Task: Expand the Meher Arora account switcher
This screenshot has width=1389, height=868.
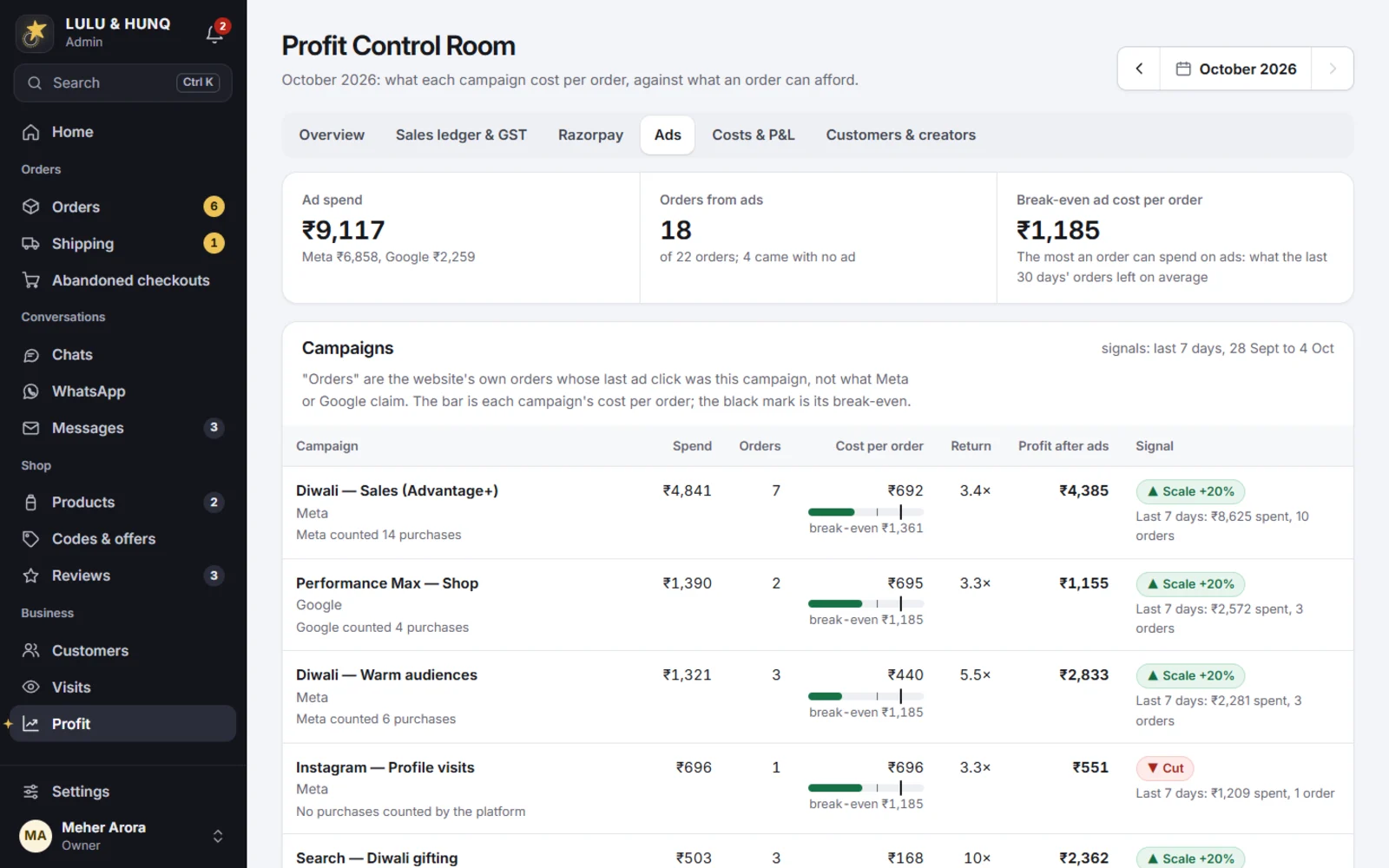Action: point(218,836)
